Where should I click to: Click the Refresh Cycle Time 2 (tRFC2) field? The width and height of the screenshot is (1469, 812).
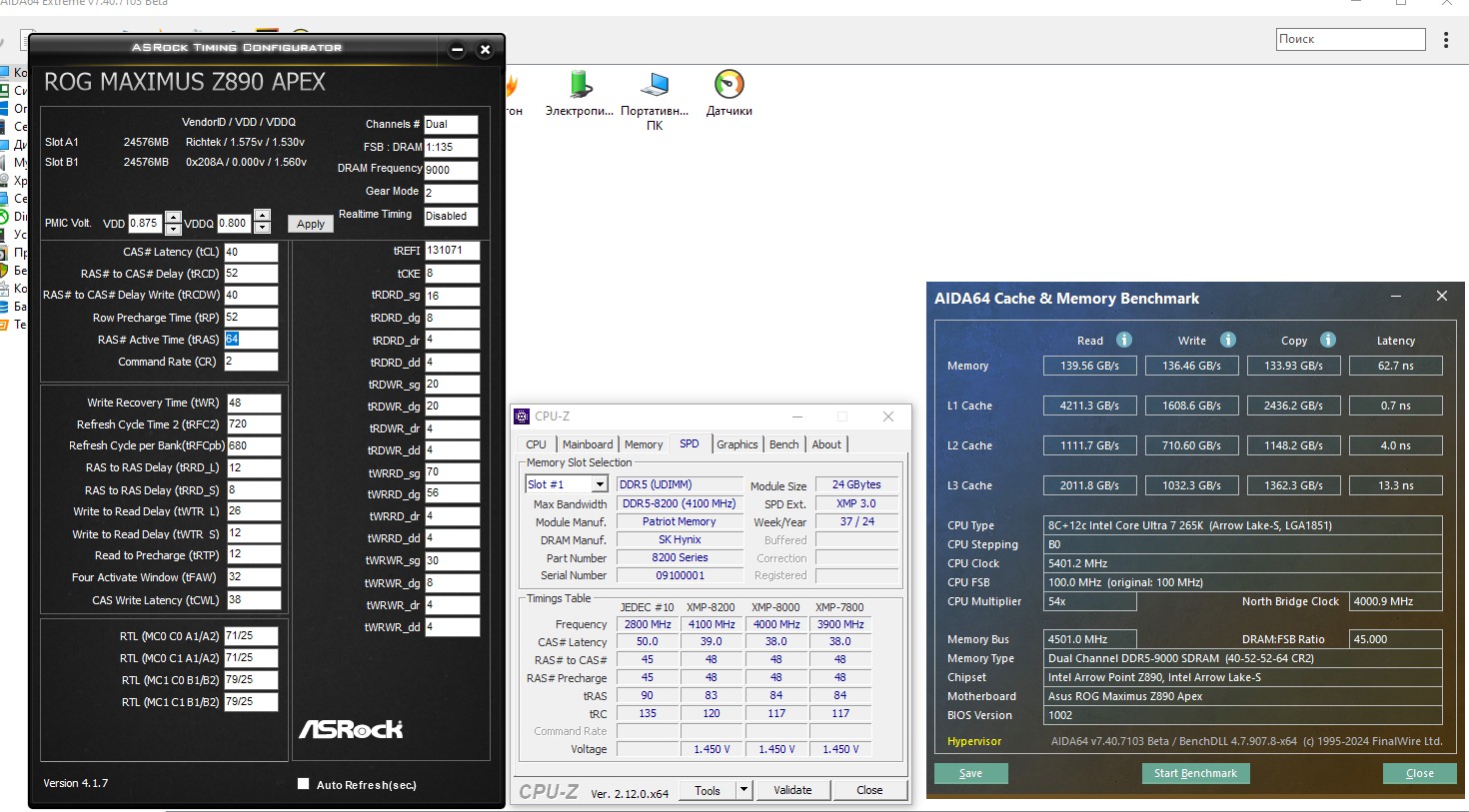(254, 424)
